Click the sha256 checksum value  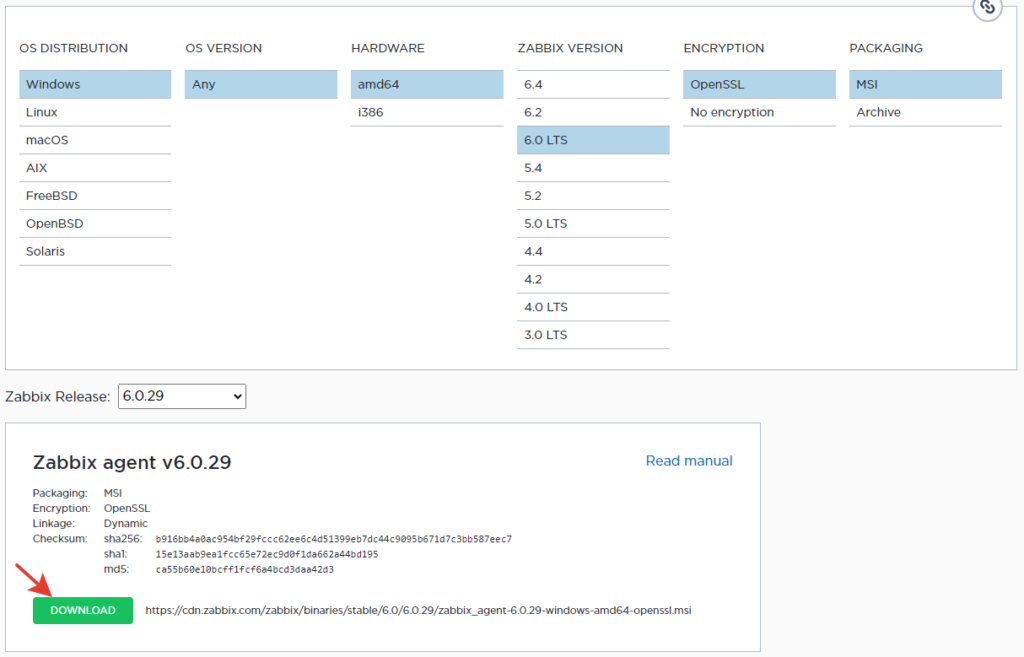(334, 539)
